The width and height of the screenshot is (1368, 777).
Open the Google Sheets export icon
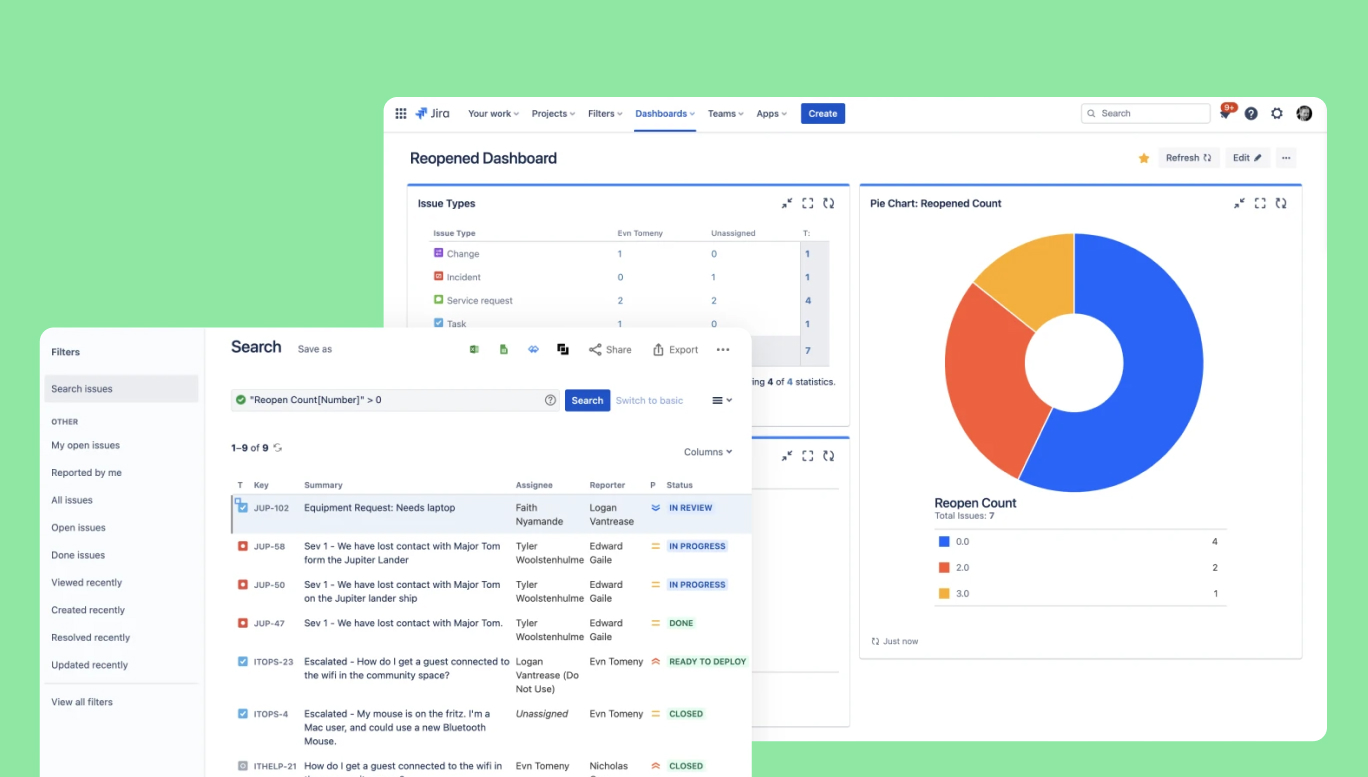click(x=504, y=349)
